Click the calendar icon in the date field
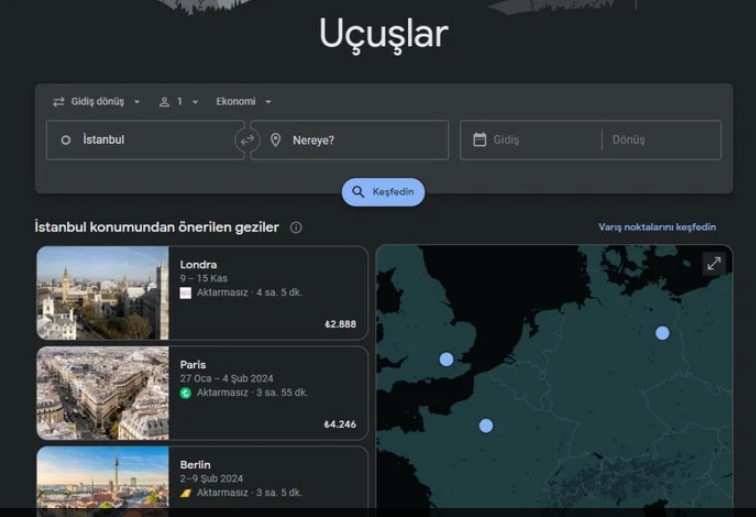 (480, 140)
